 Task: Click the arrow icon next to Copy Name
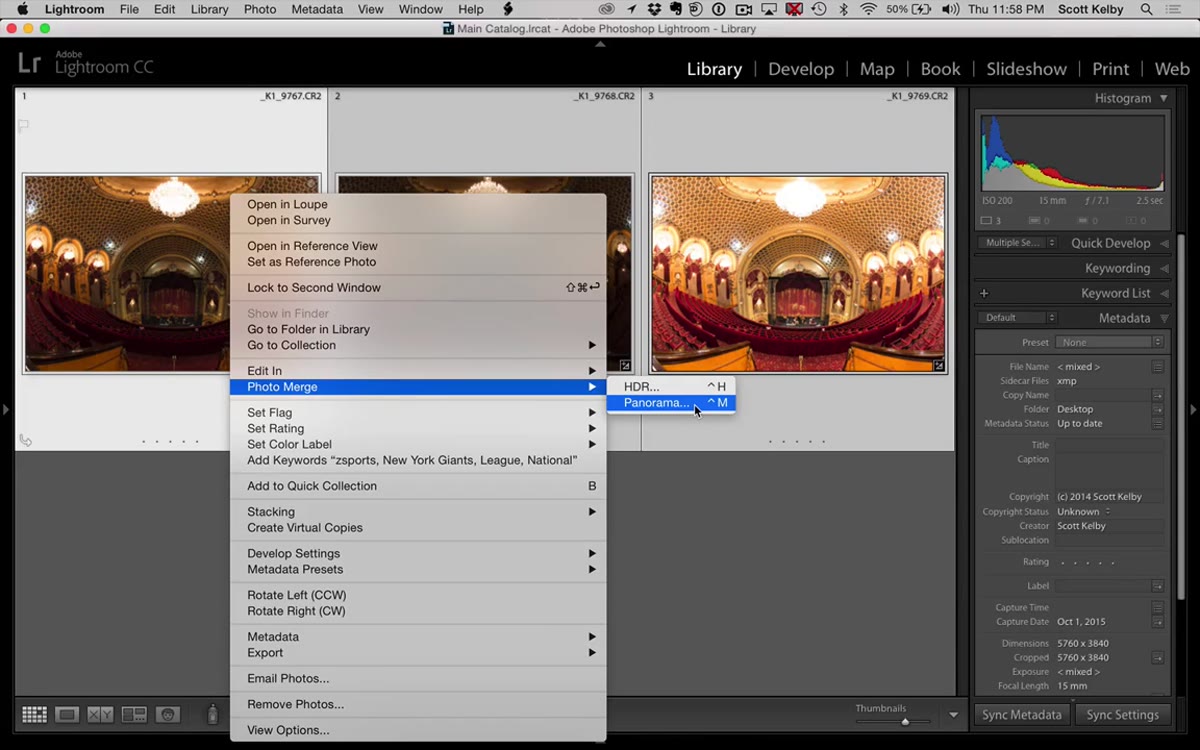pos(1158,395)
